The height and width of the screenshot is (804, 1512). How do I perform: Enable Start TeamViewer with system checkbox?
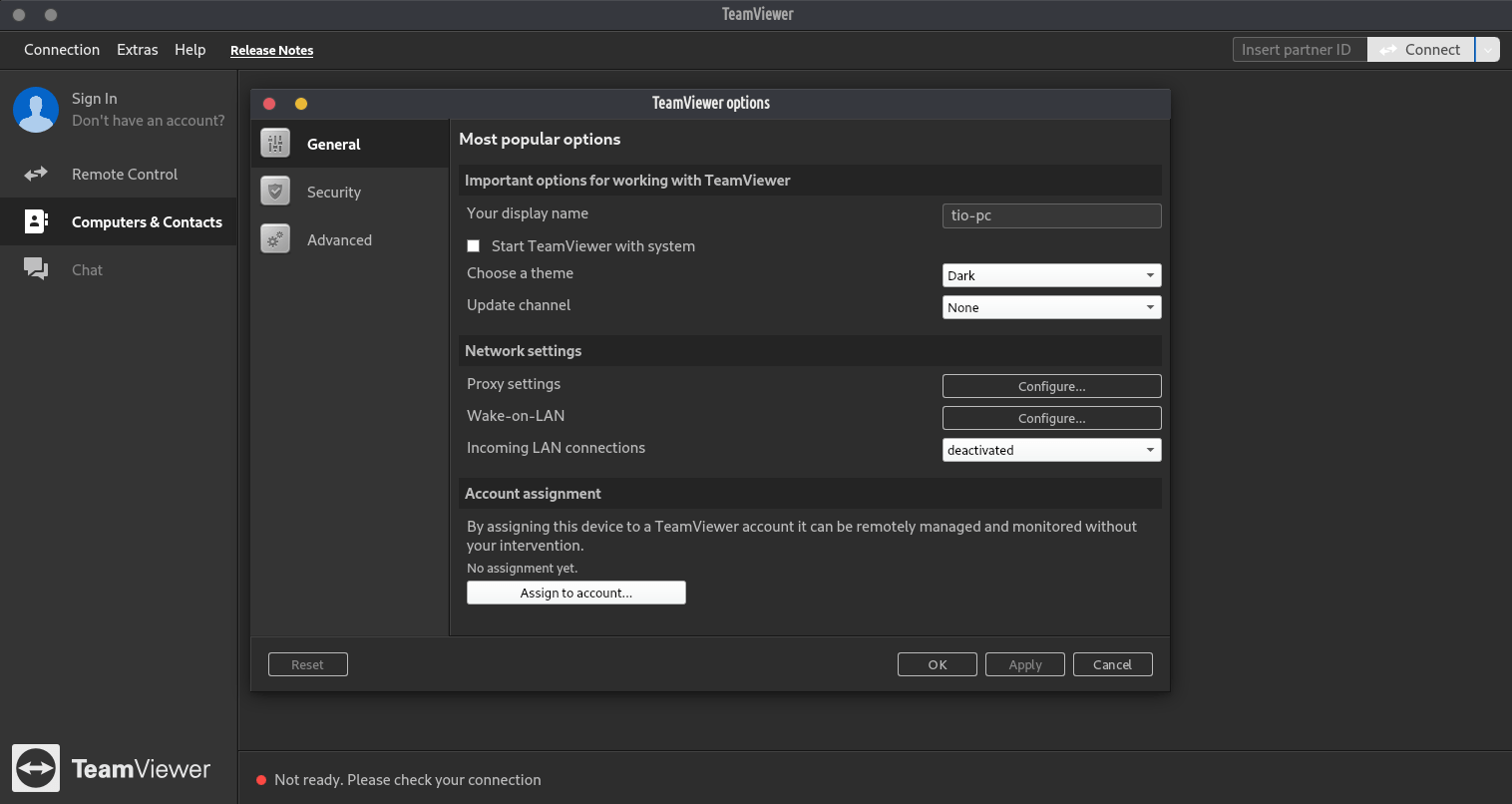click(x=474, y=246)
